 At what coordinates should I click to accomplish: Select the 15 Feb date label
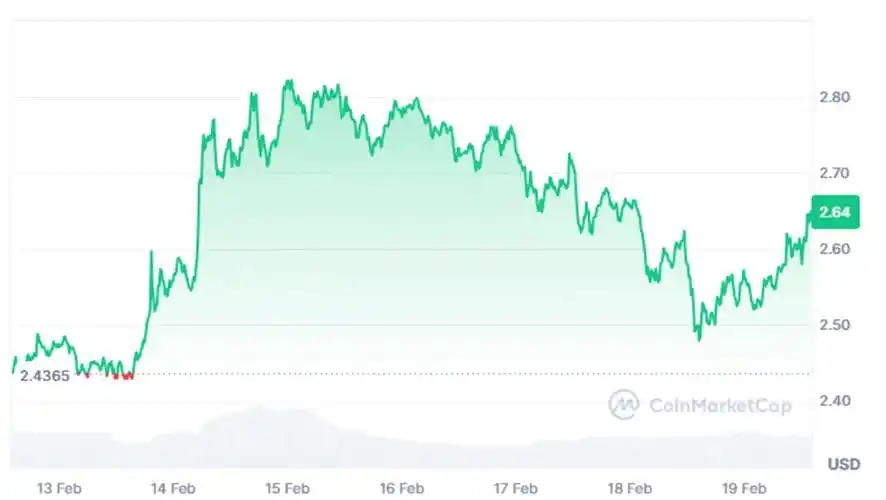coord(287,488)
